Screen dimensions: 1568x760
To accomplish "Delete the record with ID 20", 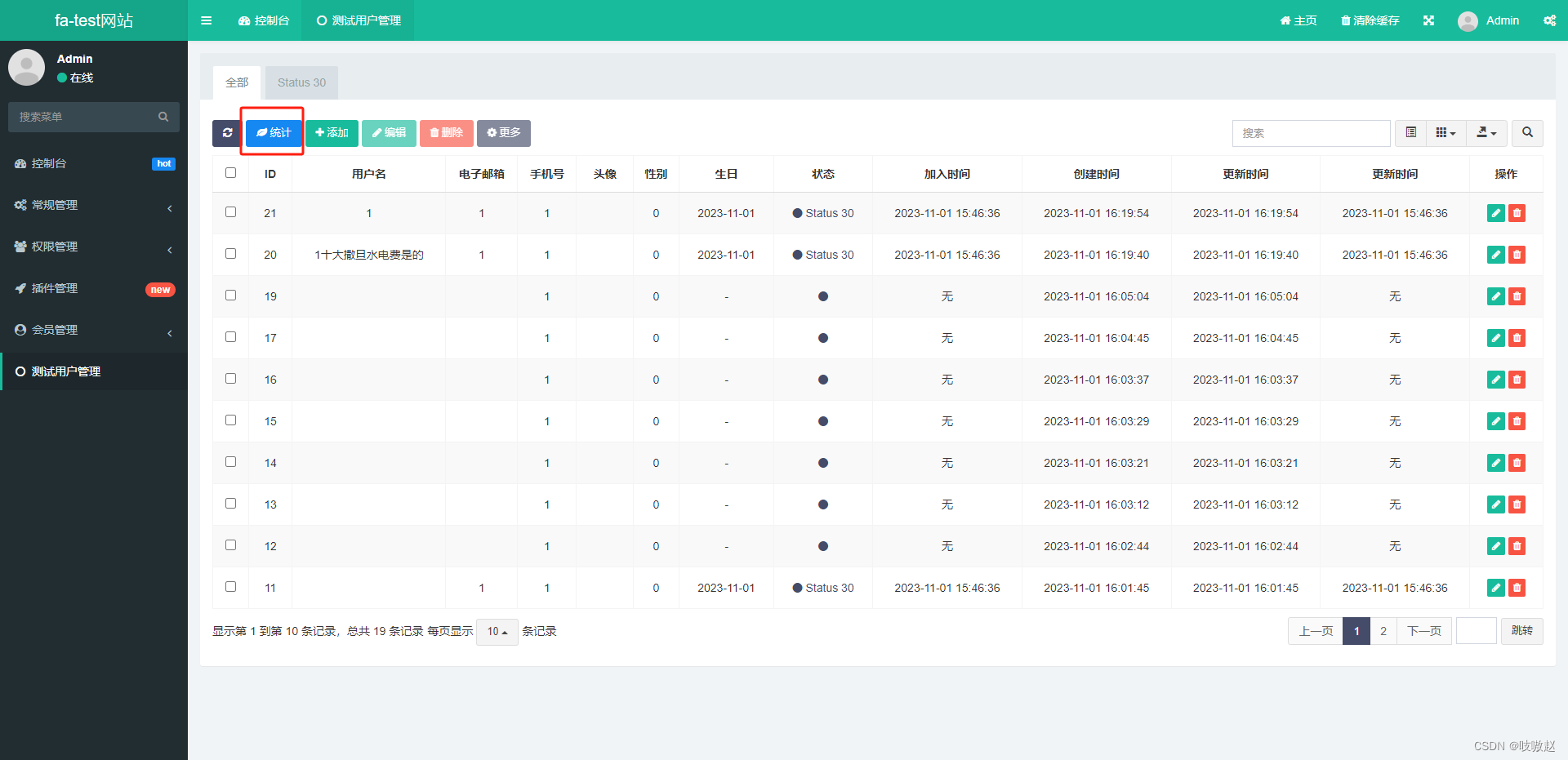I will [x=1517, y=254].
